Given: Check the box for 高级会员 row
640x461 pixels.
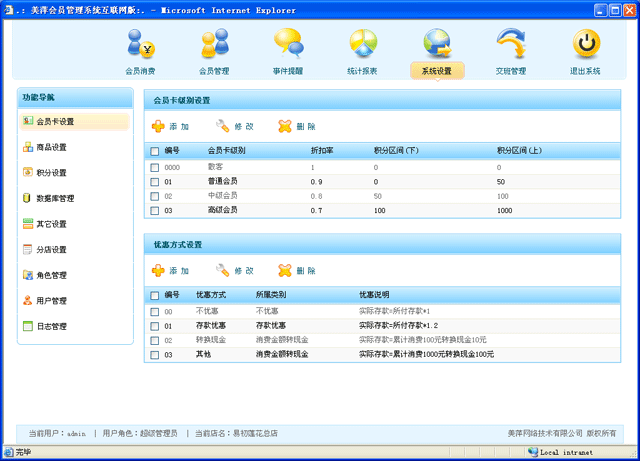Looking at the screenshot, I should point(155,211).
